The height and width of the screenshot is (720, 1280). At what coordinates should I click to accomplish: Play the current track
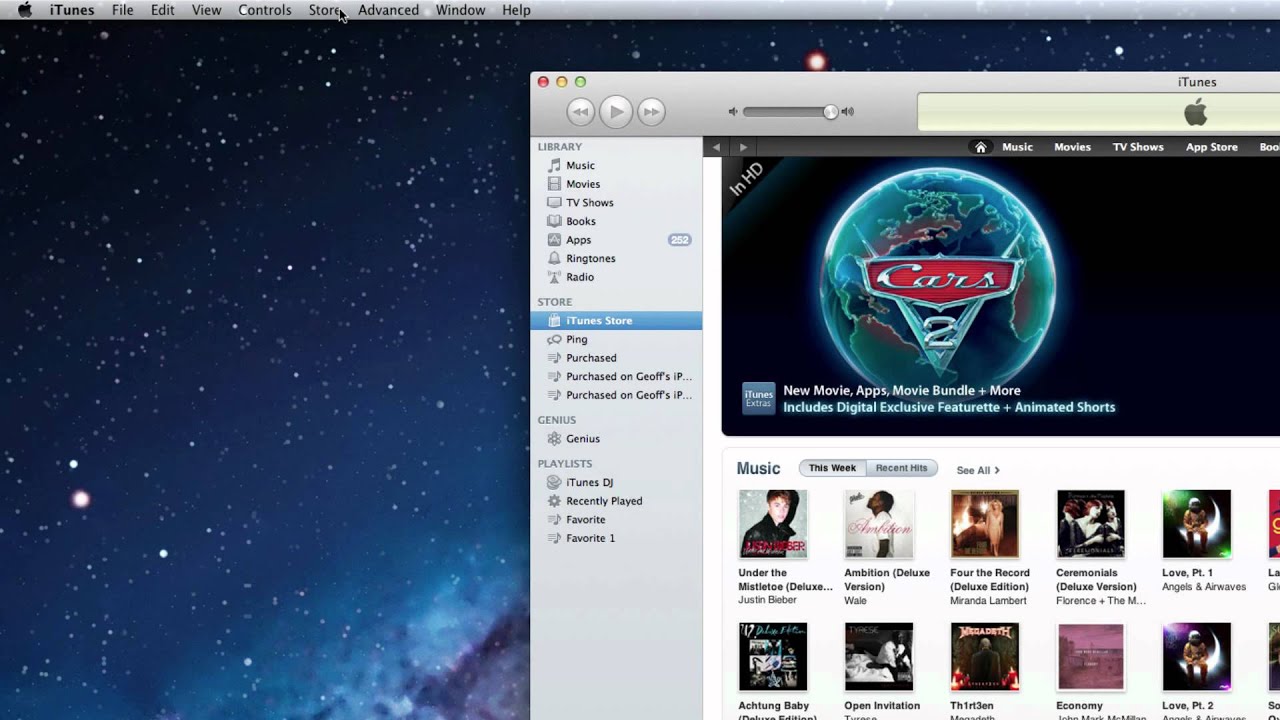(616, 112)
